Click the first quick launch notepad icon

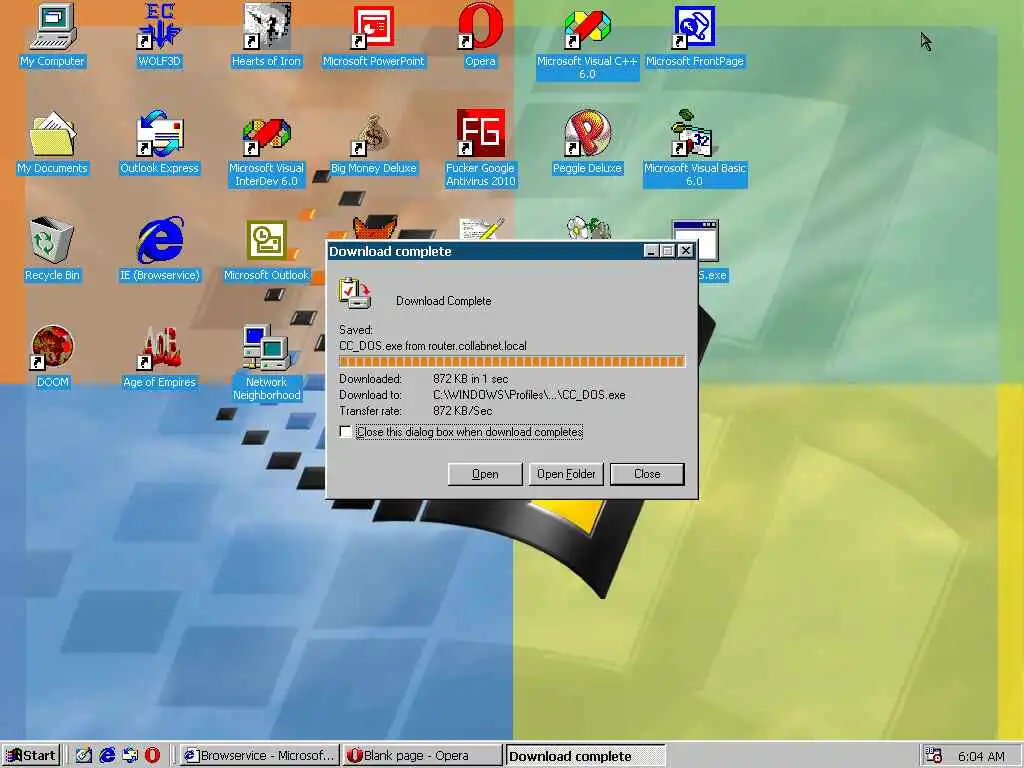[x=83, y=756]
